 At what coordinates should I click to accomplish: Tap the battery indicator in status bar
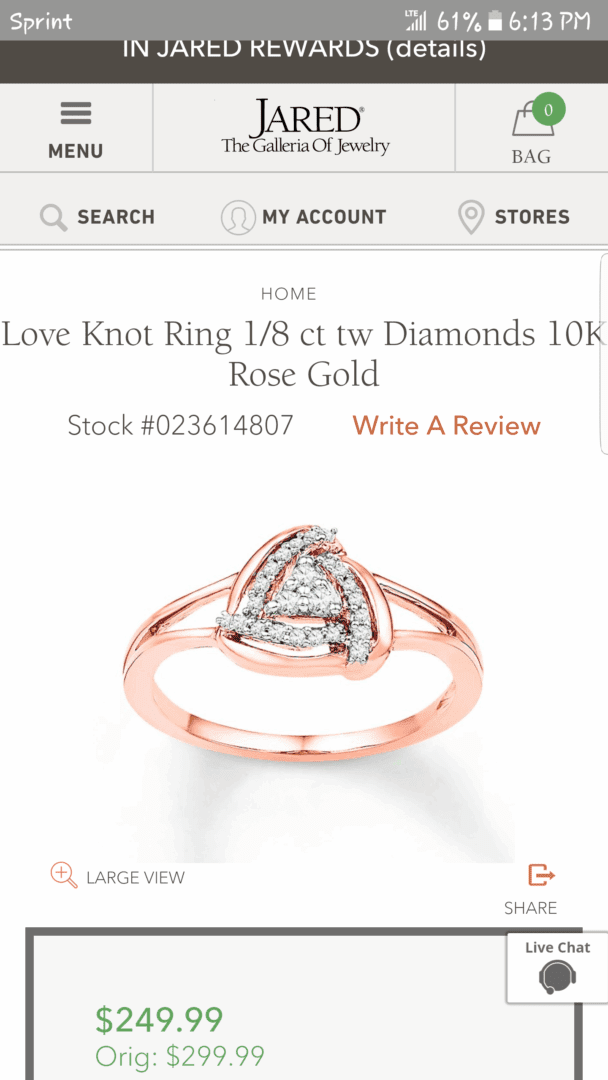click(x=494, y=22)
